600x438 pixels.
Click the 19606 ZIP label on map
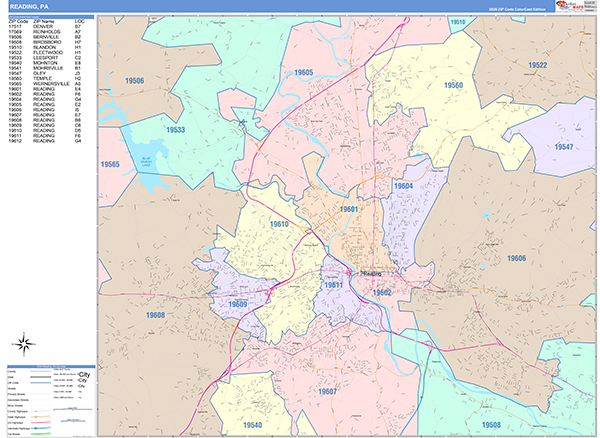(516, 258)
